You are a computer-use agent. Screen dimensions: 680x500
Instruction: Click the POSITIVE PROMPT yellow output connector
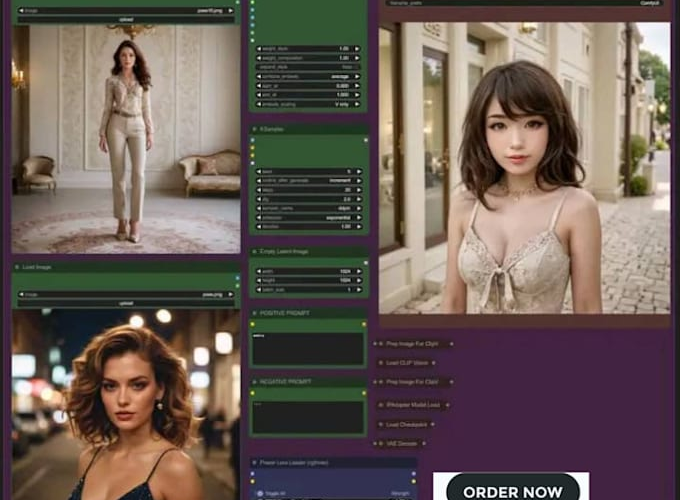pos(364,323)
